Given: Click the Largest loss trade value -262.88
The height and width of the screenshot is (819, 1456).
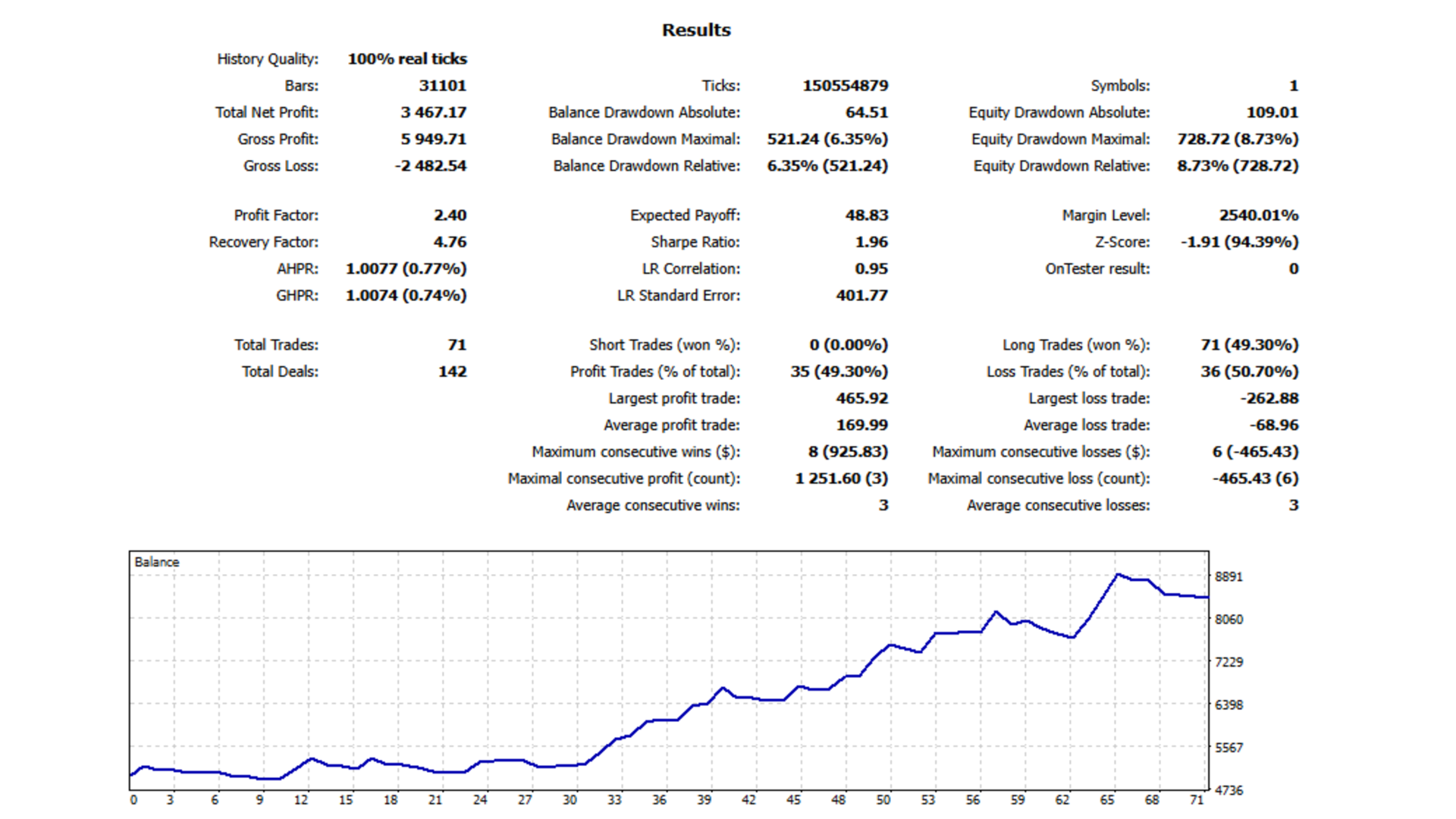Looking at the screenshot, I should pos(1269,398).
